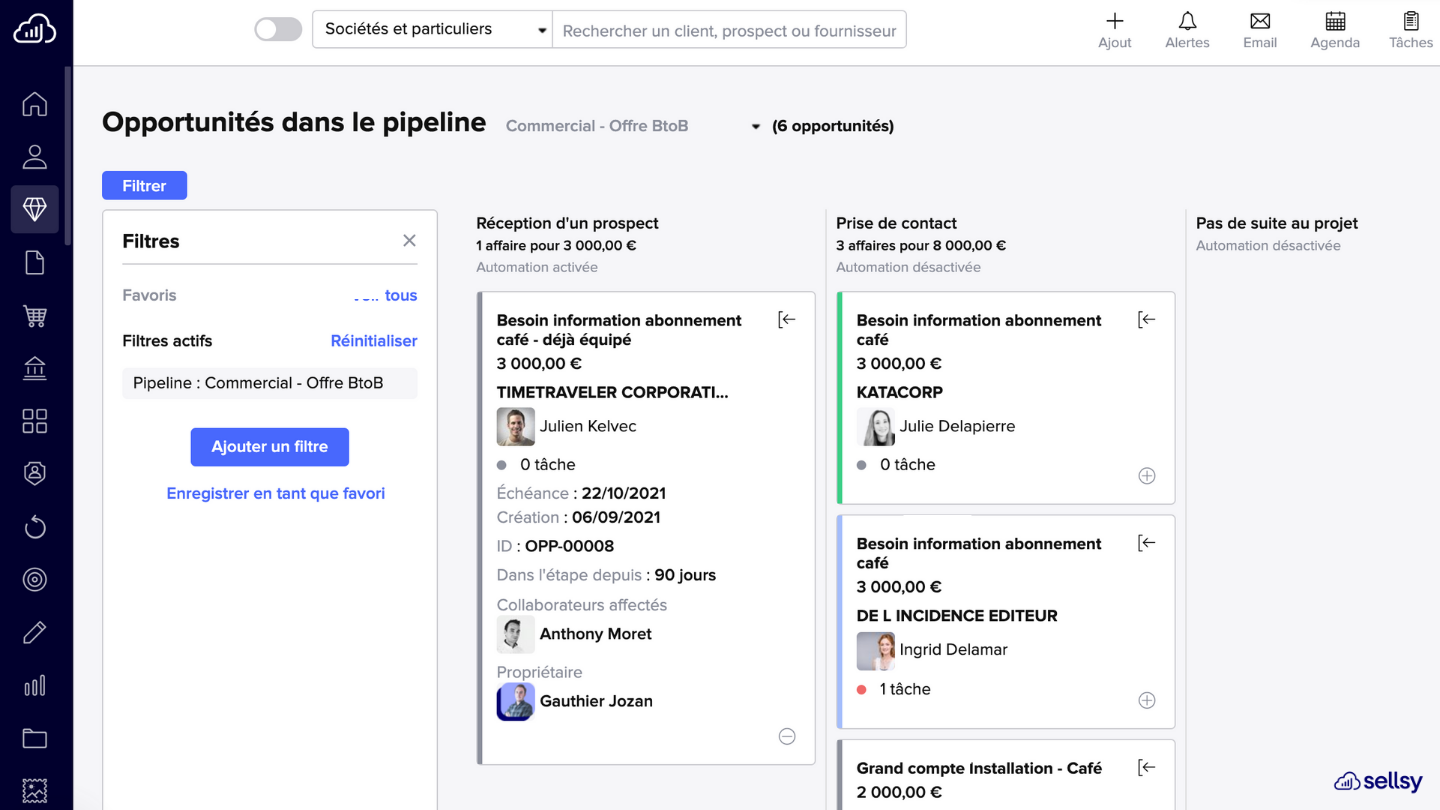Image resolution: width=1440 pixels, height=810 pixels.
Task: Open the shopping cart icon in sidebar
Action: pos(35,316)
